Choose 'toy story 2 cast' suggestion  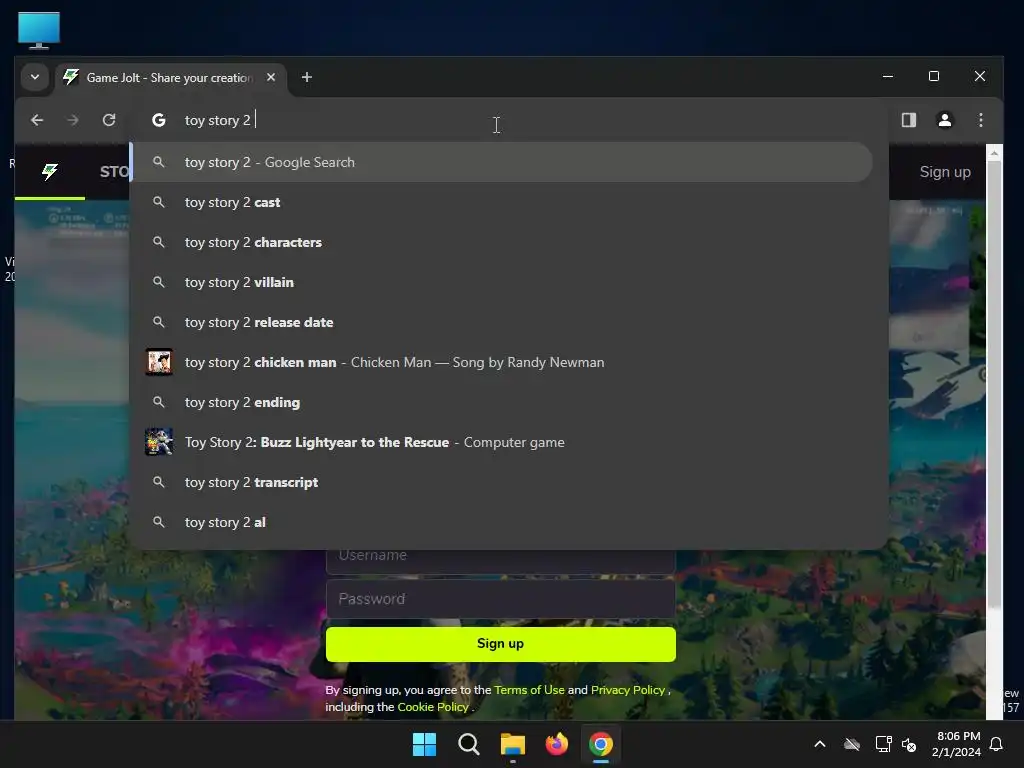point(502,202)
